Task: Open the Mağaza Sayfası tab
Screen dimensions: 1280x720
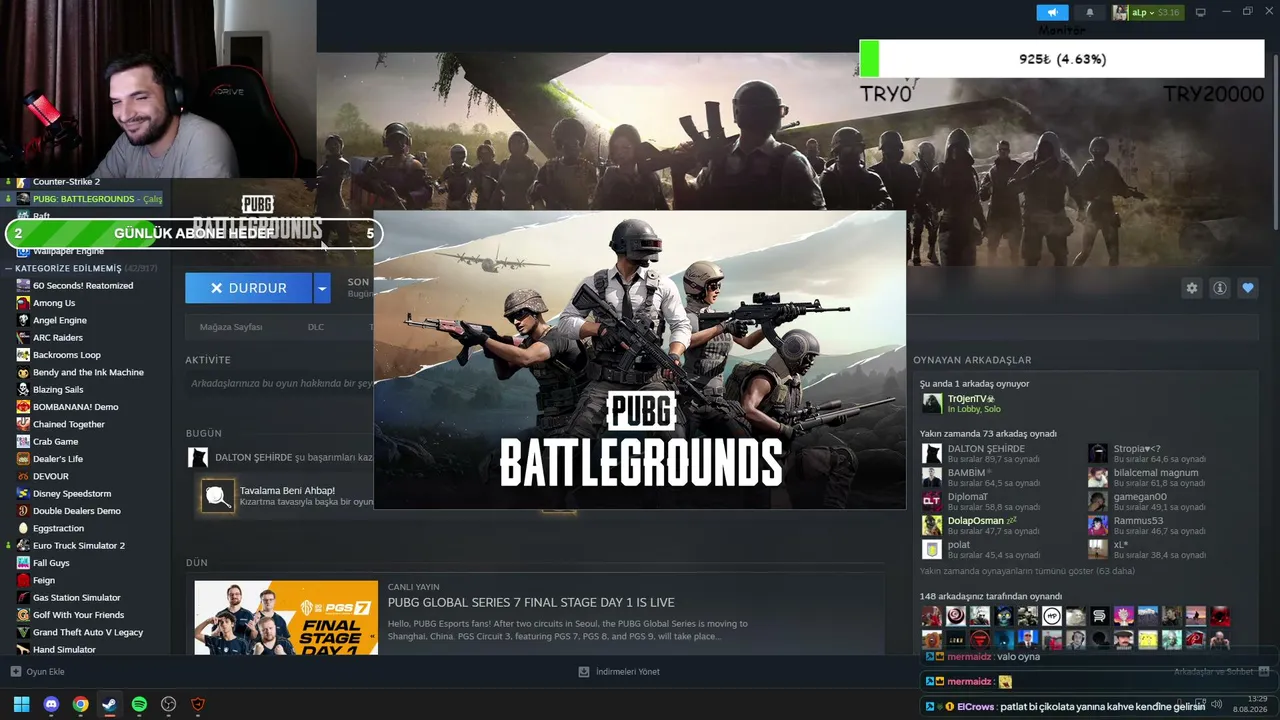Action: [x=231, y=327]
